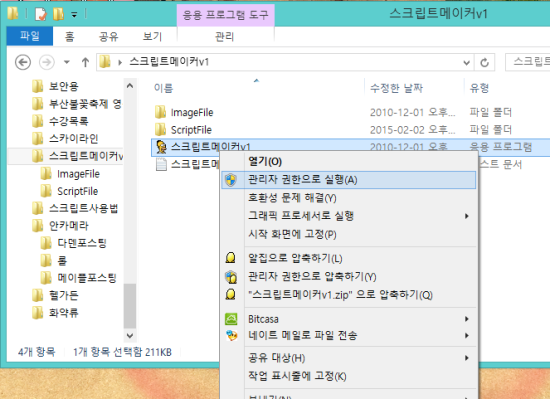Select the ScriptFile folder in file list

point(191,130)
